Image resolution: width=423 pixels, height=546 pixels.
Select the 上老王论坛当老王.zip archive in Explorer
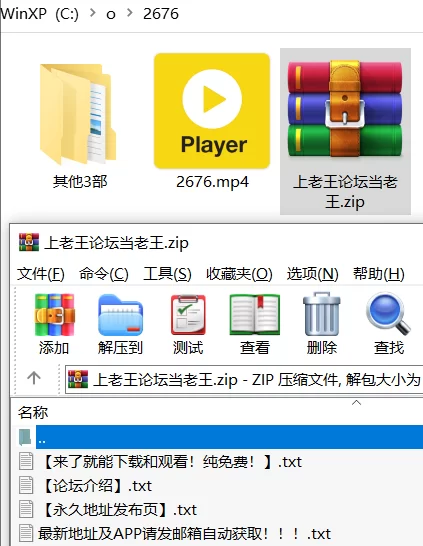345,132
